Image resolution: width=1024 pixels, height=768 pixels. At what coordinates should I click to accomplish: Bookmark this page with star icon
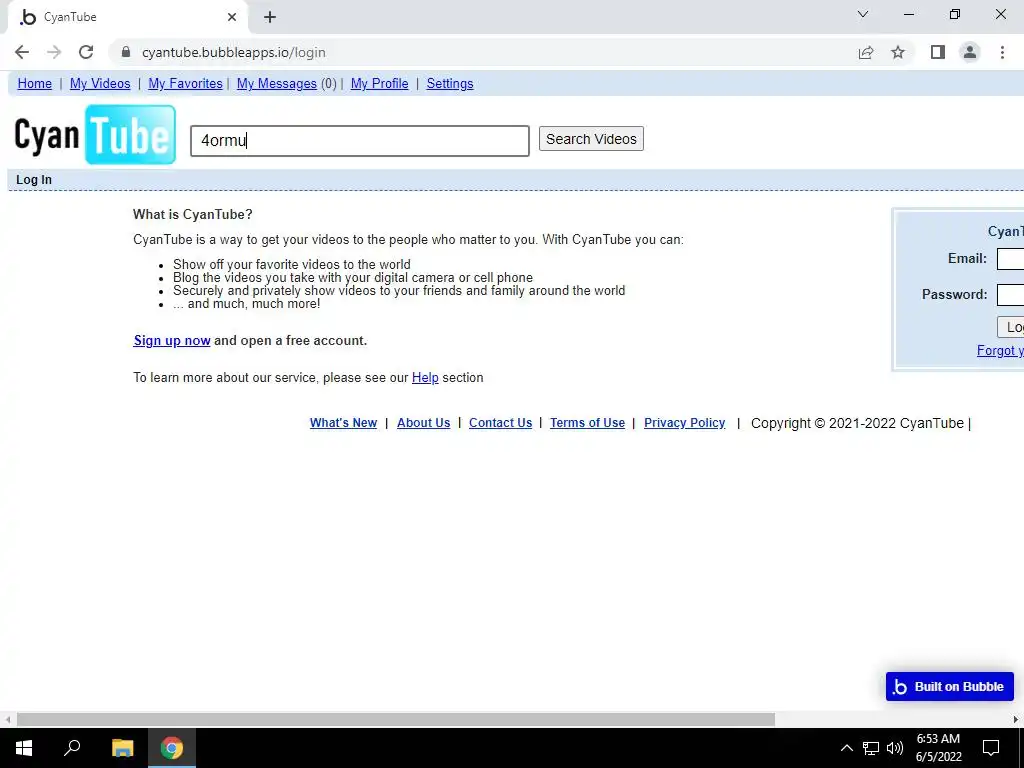898,52
